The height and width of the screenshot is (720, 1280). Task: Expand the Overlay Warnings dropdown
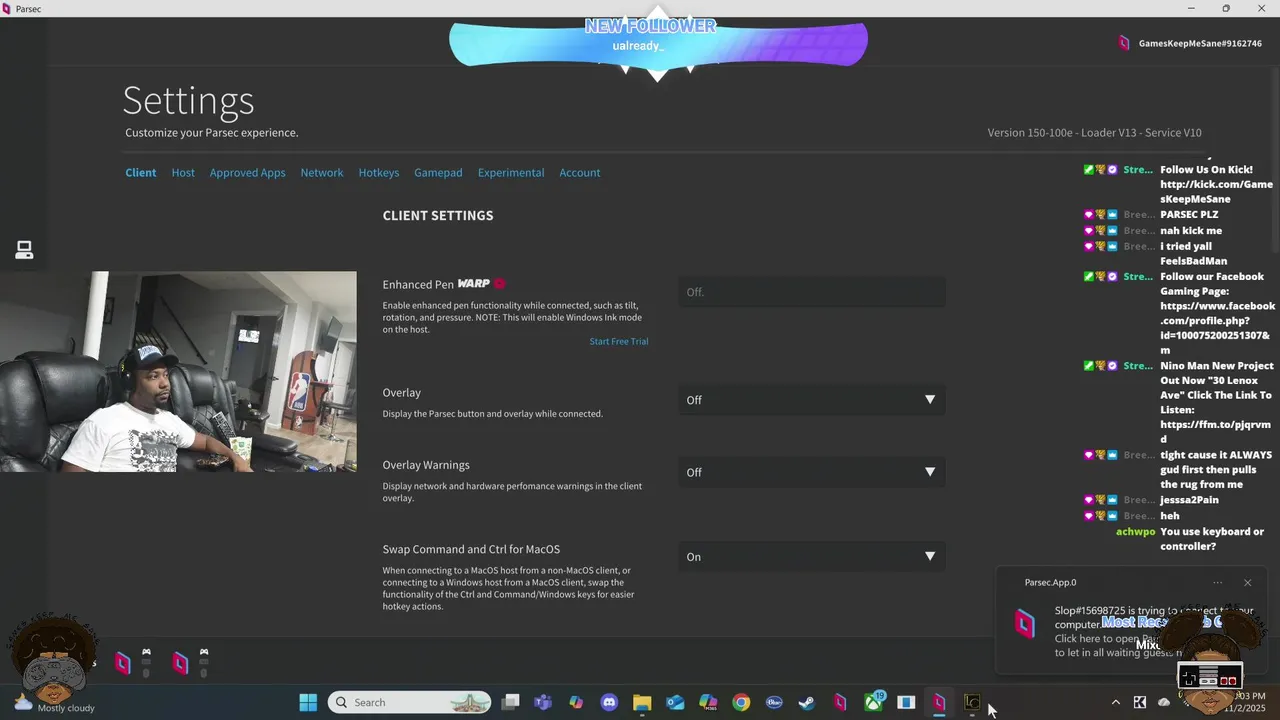pos(811,472)
